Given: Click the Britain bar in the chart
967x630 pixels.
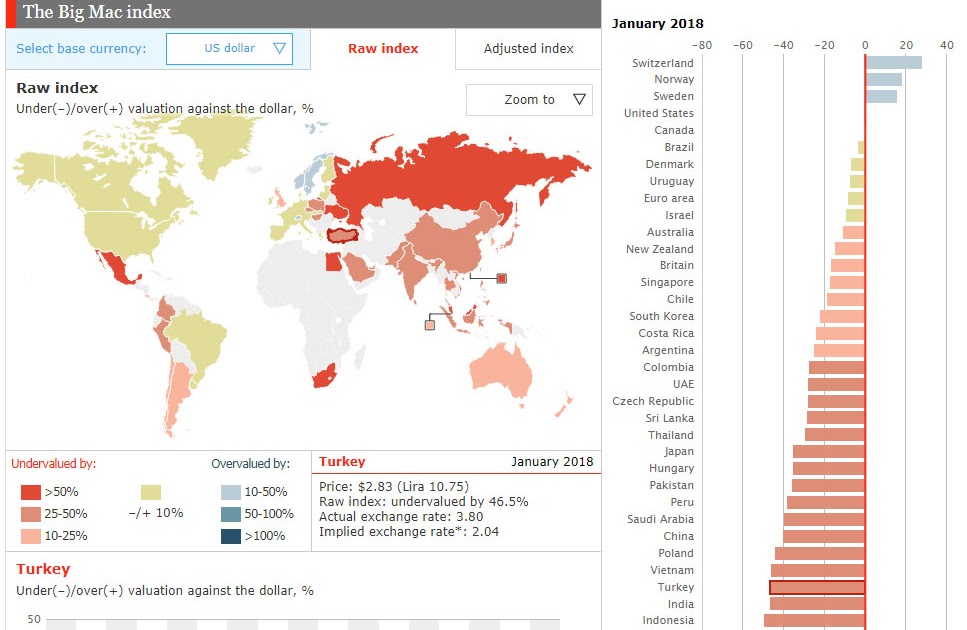Looking at the screenshot, I should (x=848, y=266).
